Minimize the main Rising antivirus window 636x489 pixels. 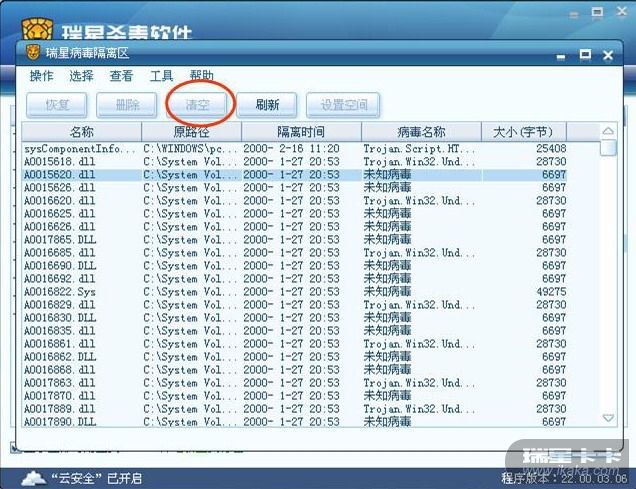[574, 15]
